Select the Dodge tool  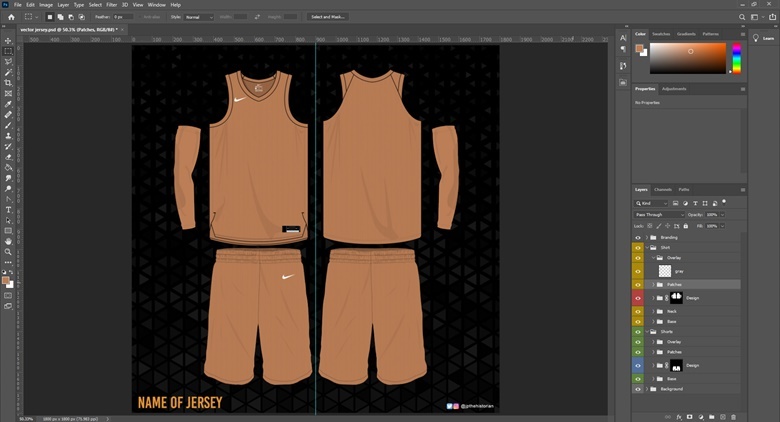(x=8, y=189)
